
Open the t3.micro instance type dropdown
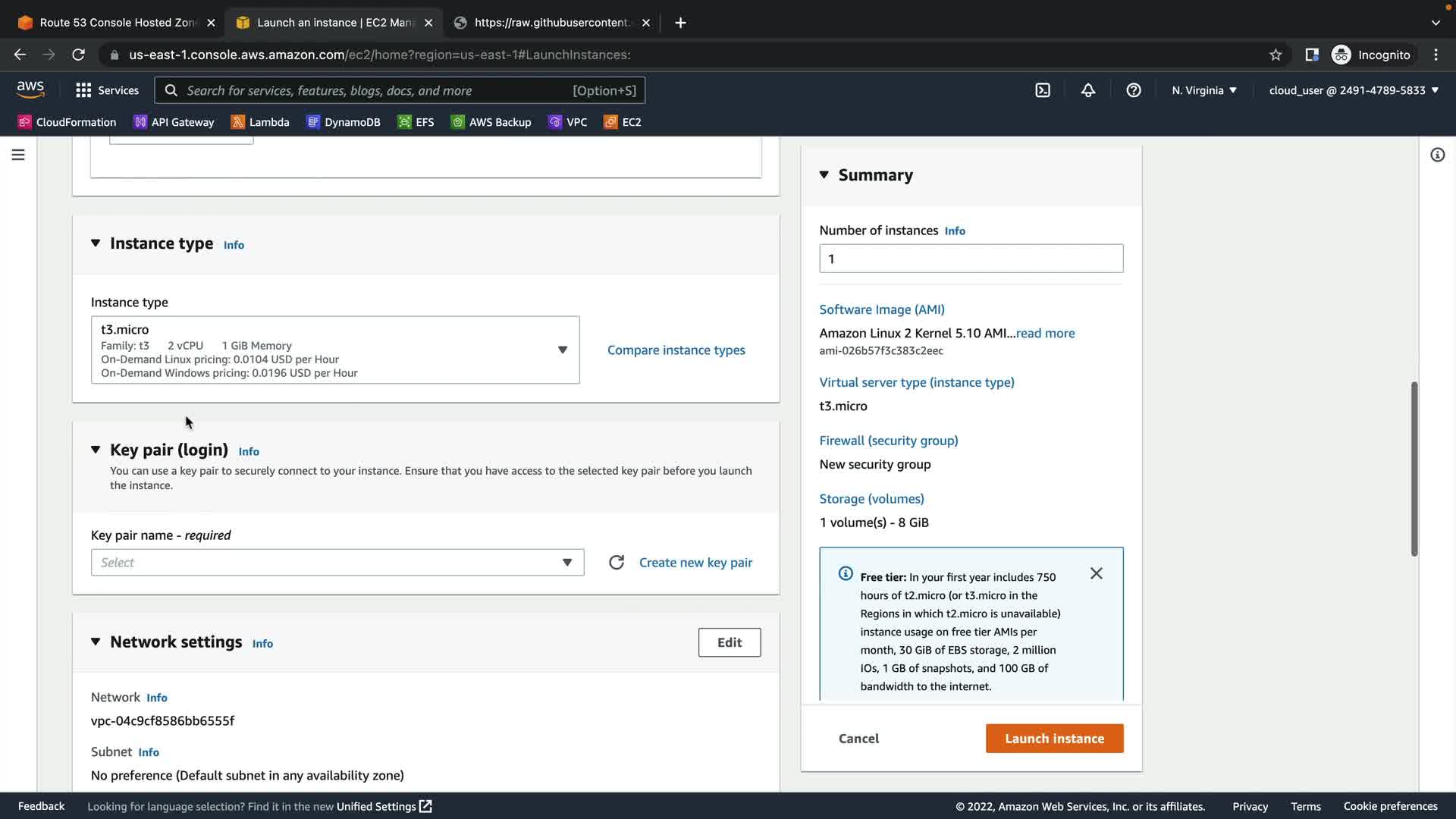pos(335,350)
